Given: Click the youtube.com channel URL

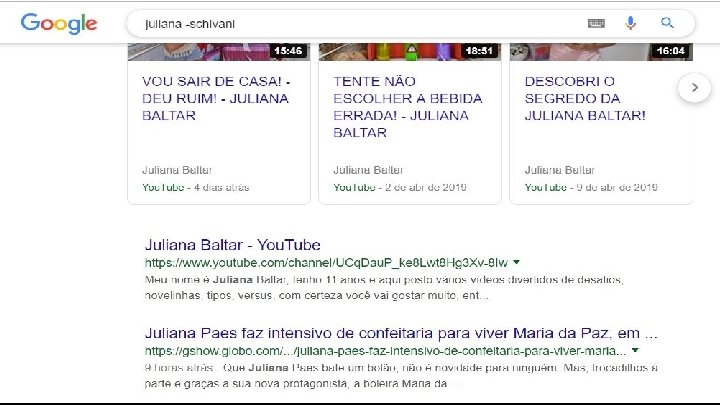Looking at the screenshot, I should pos(326,263).
